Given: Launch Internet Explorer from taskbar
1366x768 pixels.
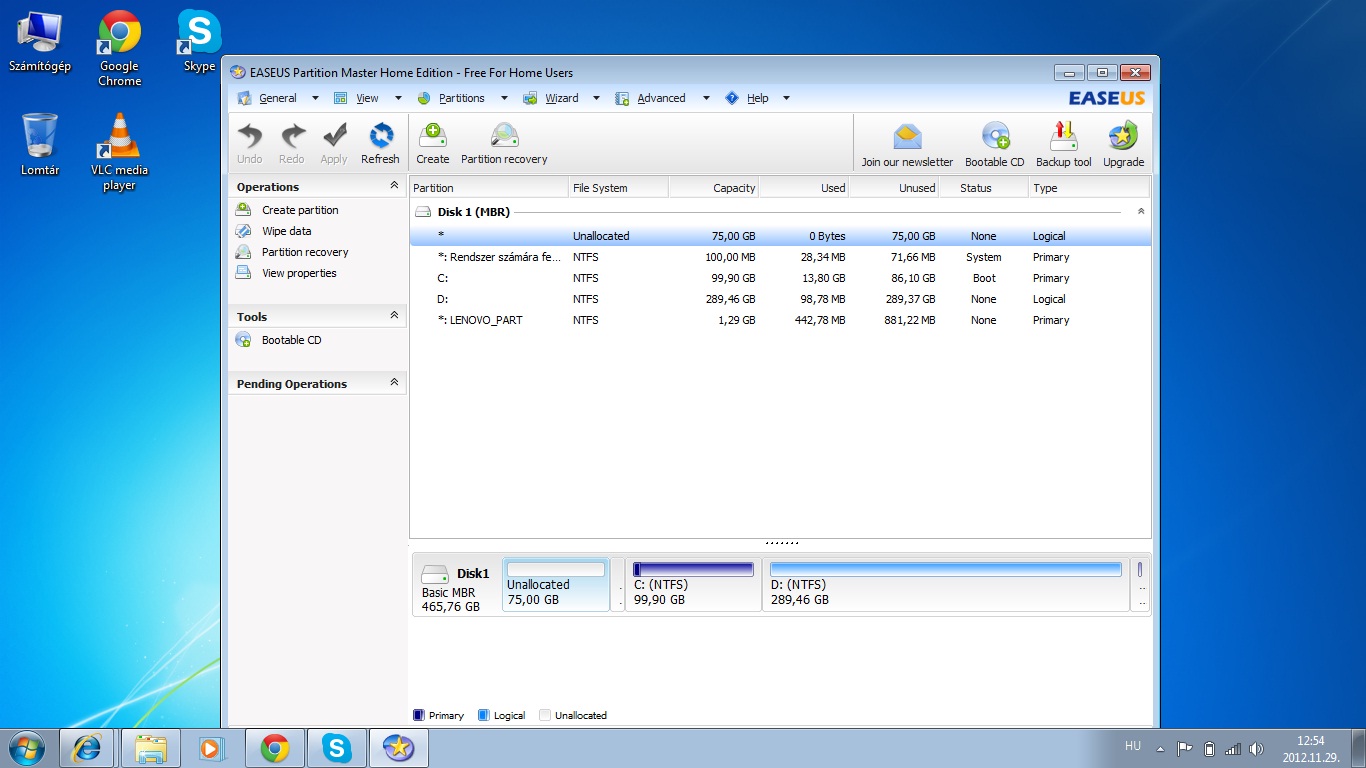Looking at the screenshot, I should point(88,748).
